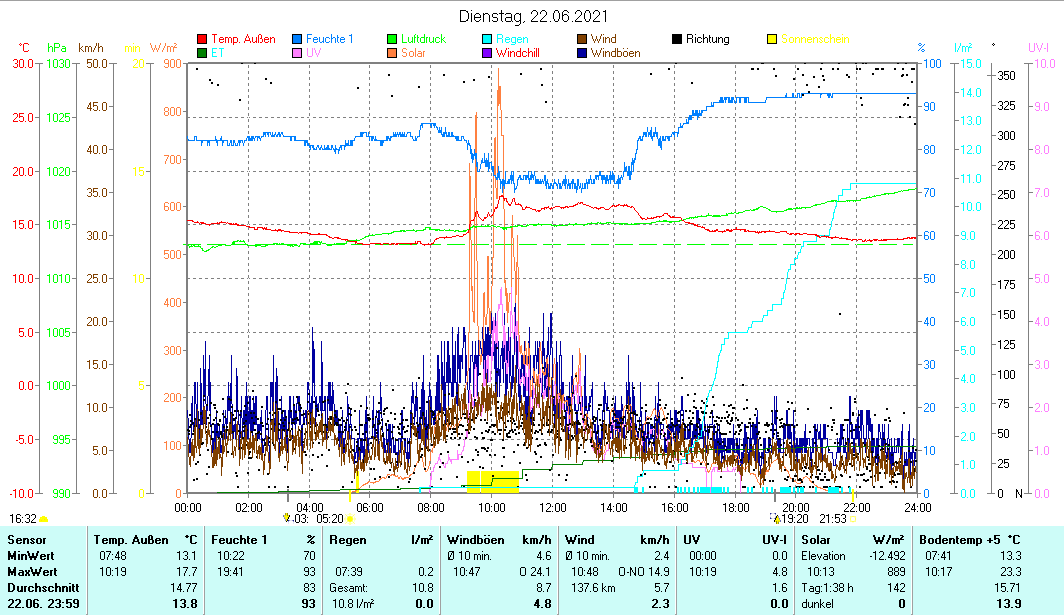
Task: Click the blue Feuchte 1 legend square
Action: click(298, 39)
